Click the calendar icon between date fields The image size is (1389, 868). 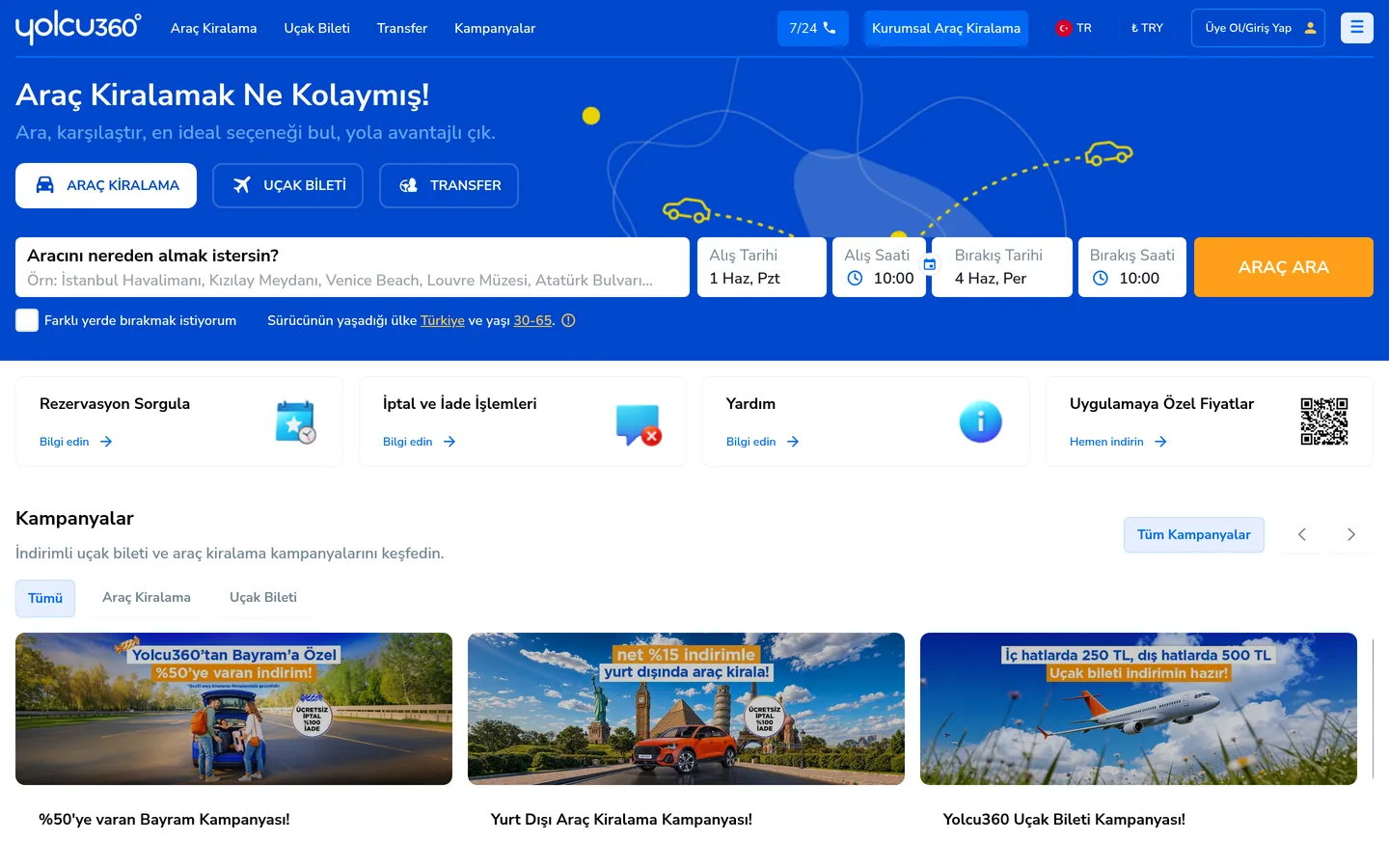pyautogui.click(x=930, y=264)
